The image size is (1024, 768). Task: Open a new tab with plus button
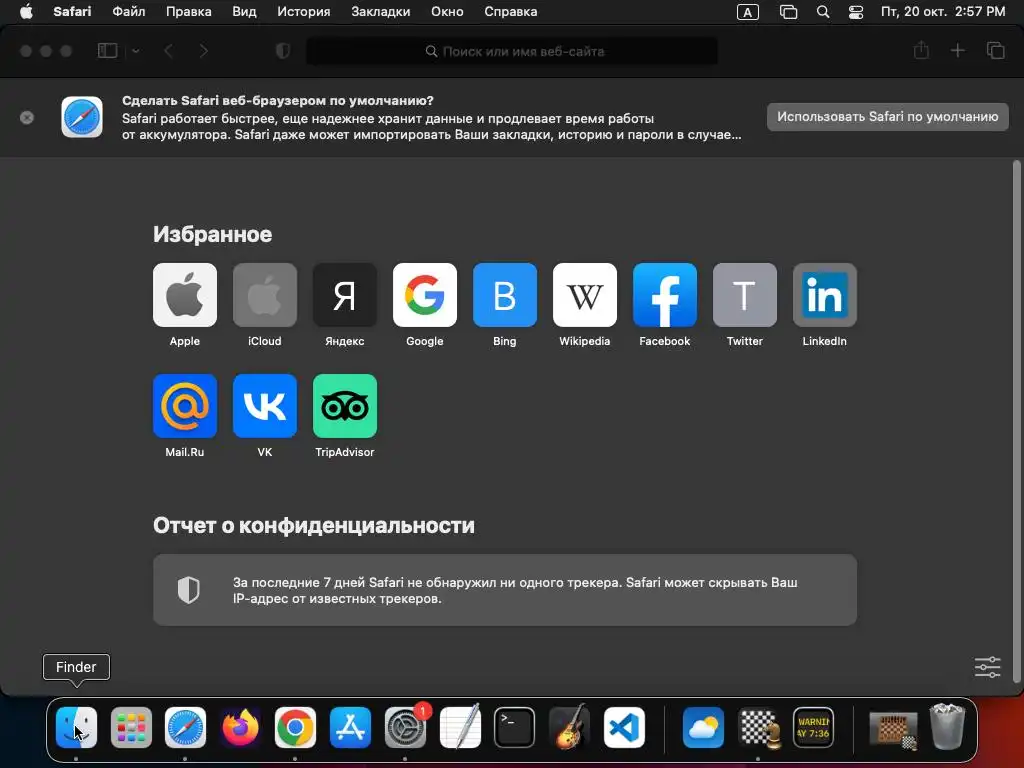point(957,50)
